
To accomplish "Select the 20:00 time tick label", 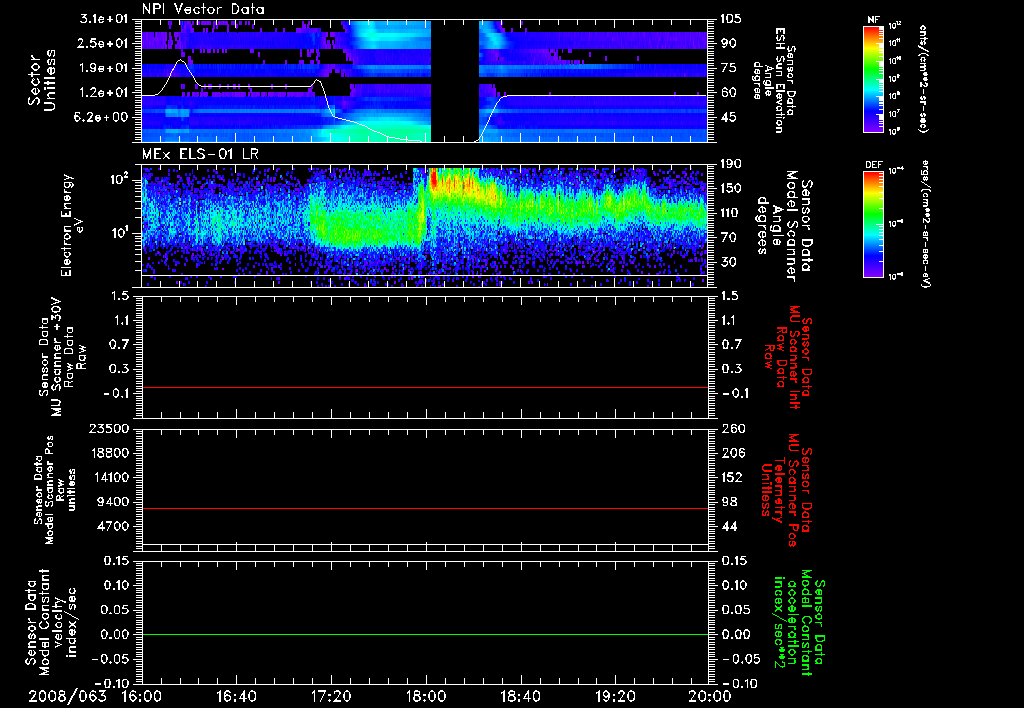I will click(x=710, y=697).
